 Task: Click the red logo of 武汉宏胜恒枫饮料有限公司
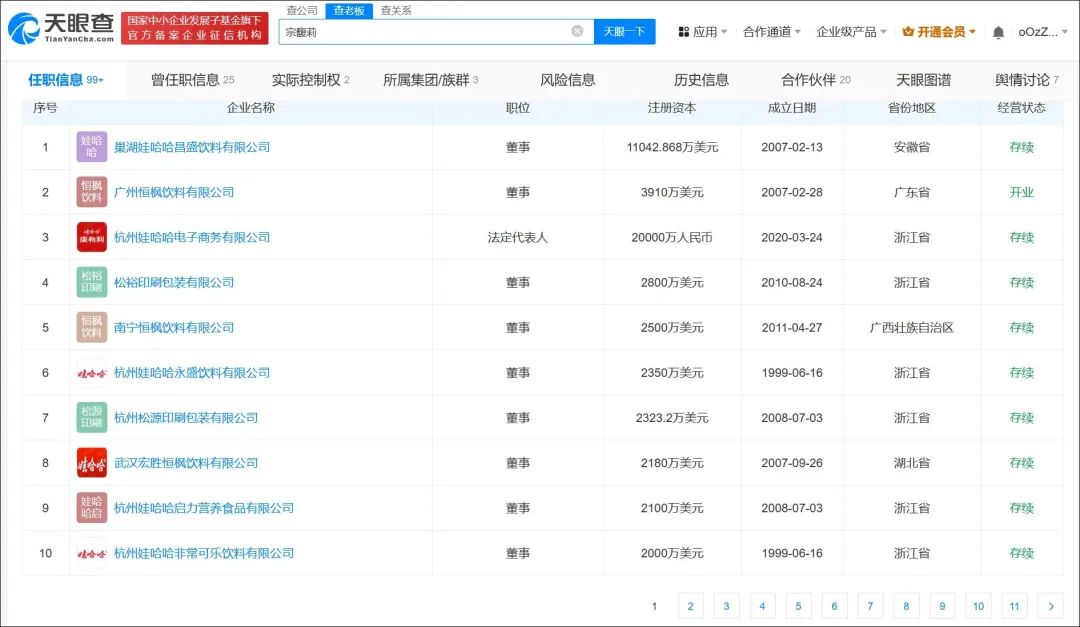92,463
